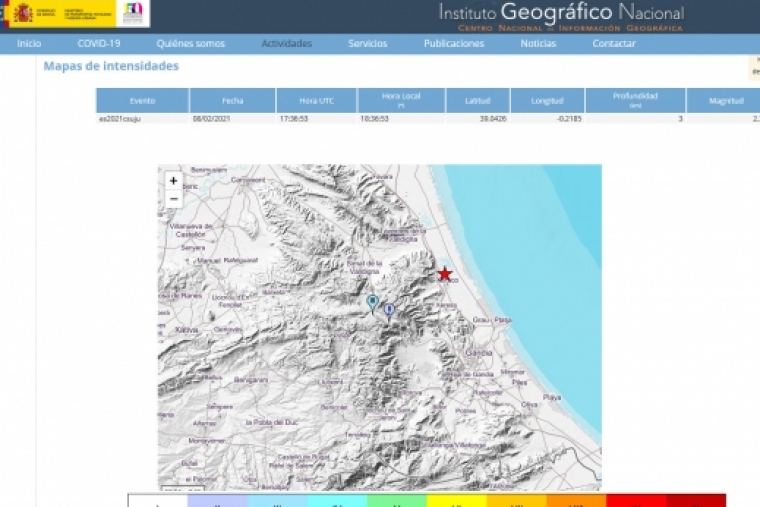The height and width of the screenshot is (507, 760).
Task: Click the Magnitud column header
Action: (726, 100)
